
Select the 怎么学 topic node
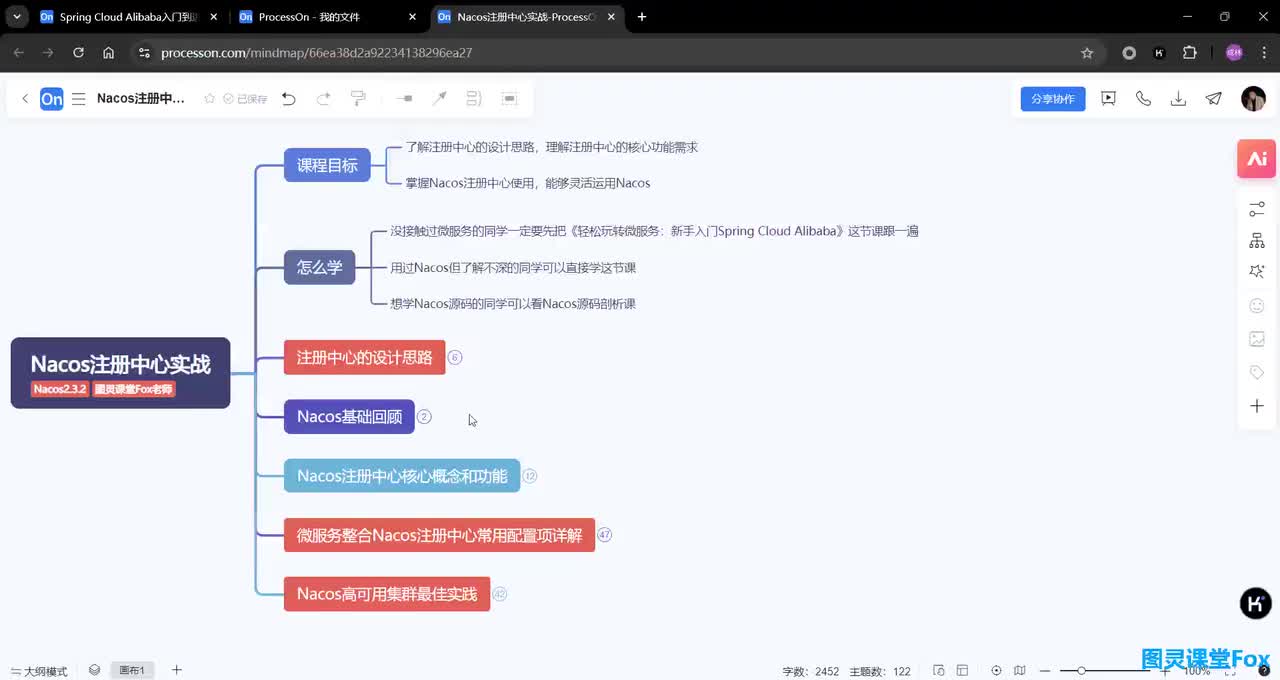319,267
